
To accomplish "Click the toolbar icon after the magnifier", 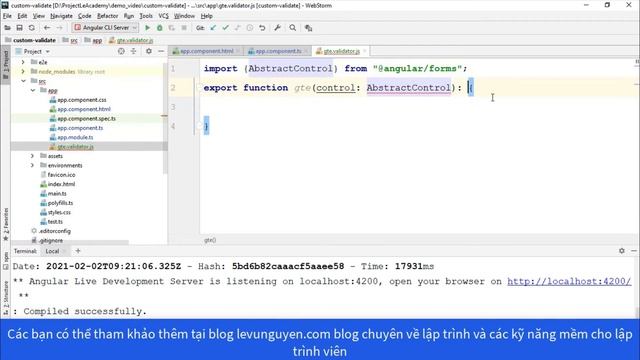I will tap(309, 28).
